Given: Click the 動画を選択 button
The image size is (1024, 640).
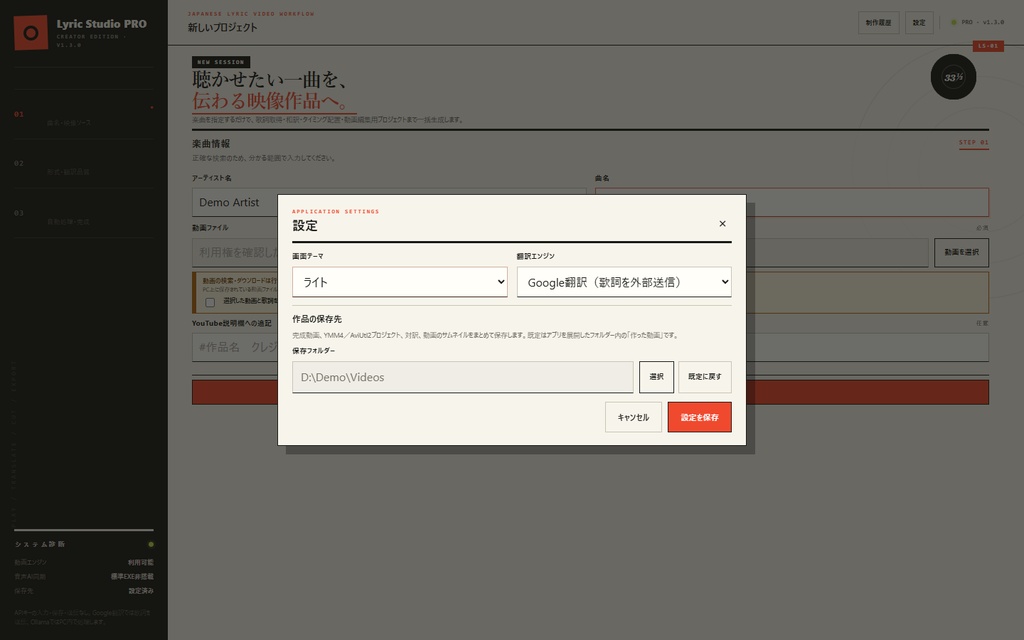Looking at the screenshot, I should (961, 253).
